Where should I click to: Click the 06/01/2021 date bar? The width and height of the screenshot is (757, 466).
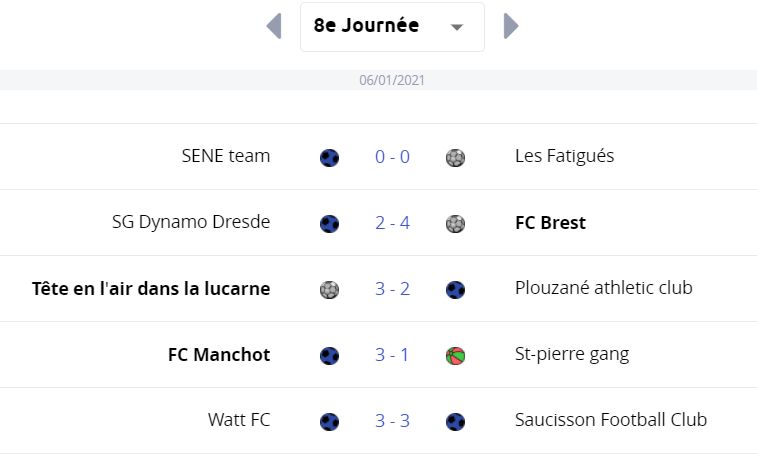(378, 80)
